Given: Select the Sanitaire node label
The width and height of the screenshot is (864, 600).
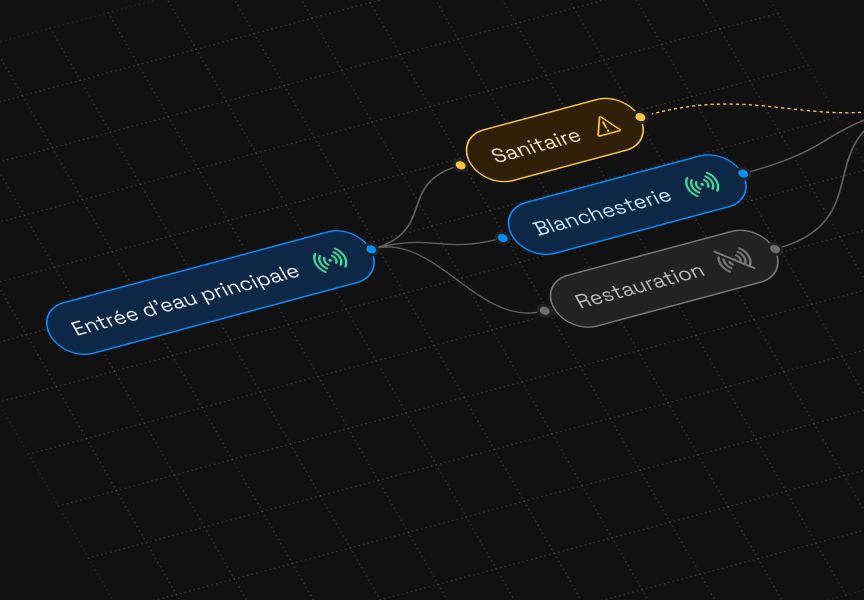Looking at the screenshot, I should [536, 145].
